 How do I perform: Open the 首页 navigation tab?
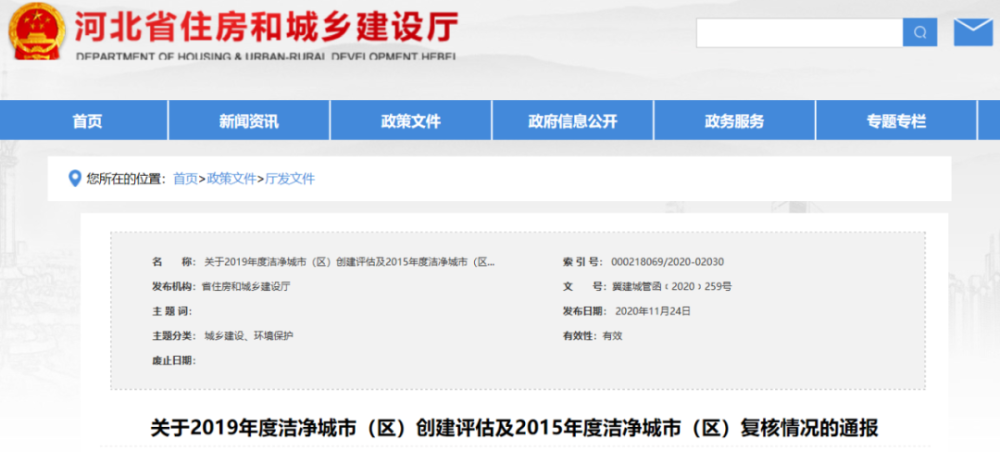[87, 121]
